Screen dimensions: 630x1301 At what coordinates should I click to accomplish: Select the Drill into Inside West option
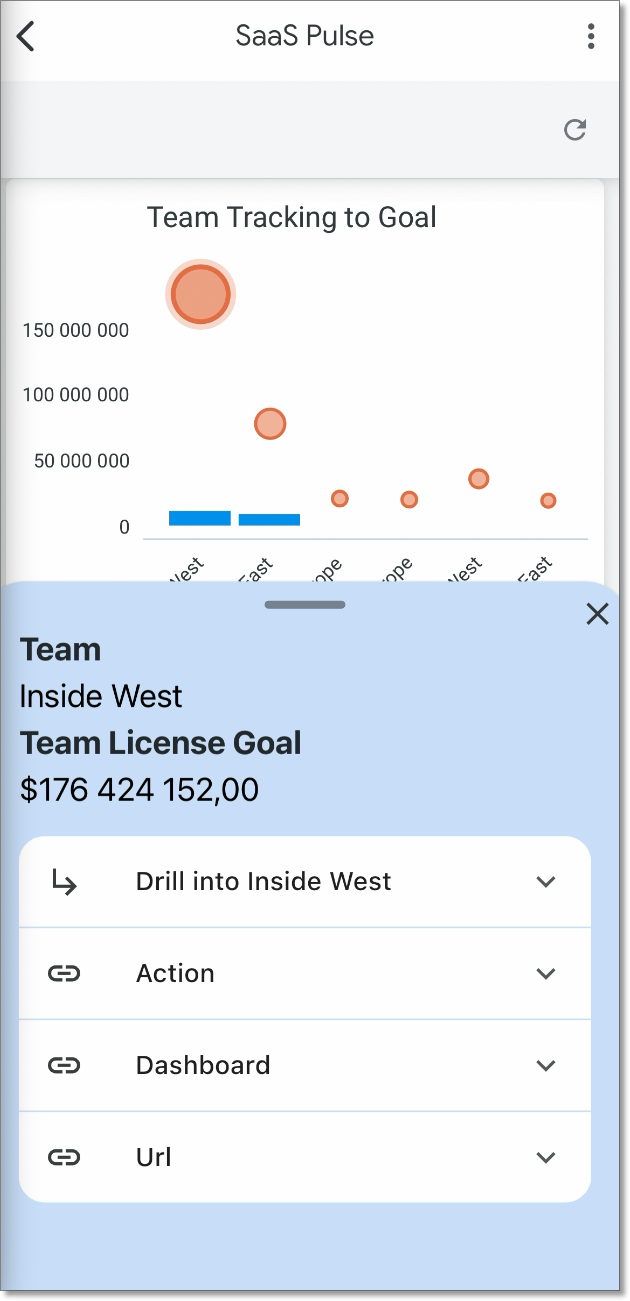click(x=305, y=882)
